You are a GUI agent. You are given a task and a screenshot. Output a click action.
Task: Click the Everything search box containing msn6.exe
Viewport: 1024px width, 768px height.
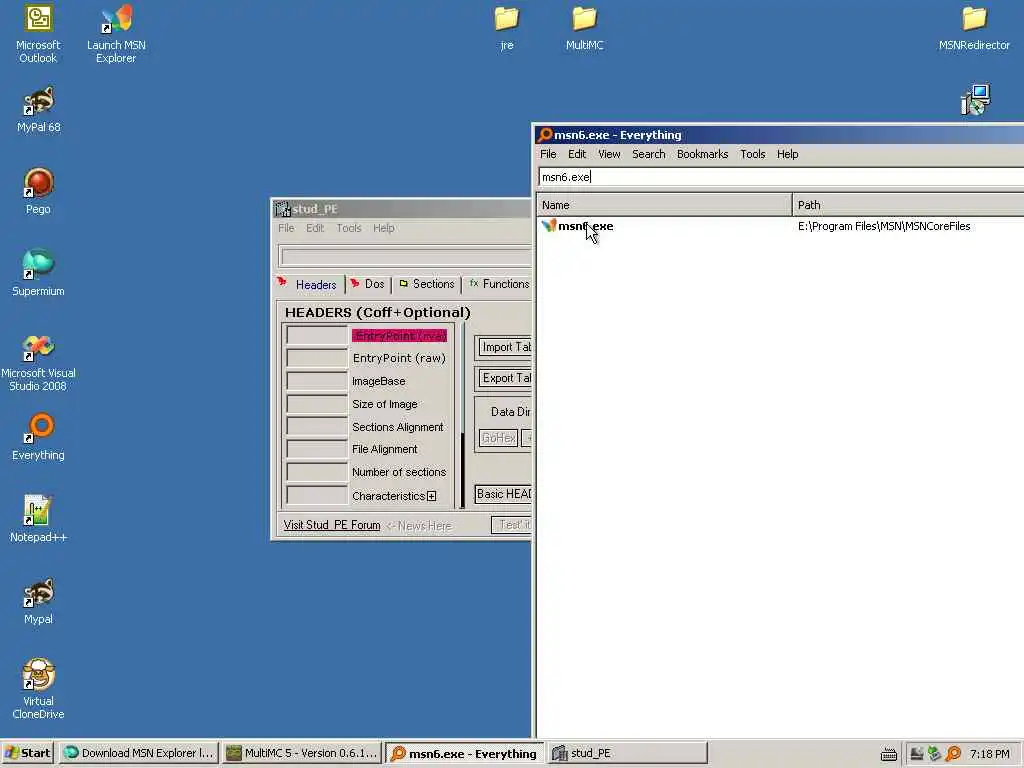pos(781,177)
